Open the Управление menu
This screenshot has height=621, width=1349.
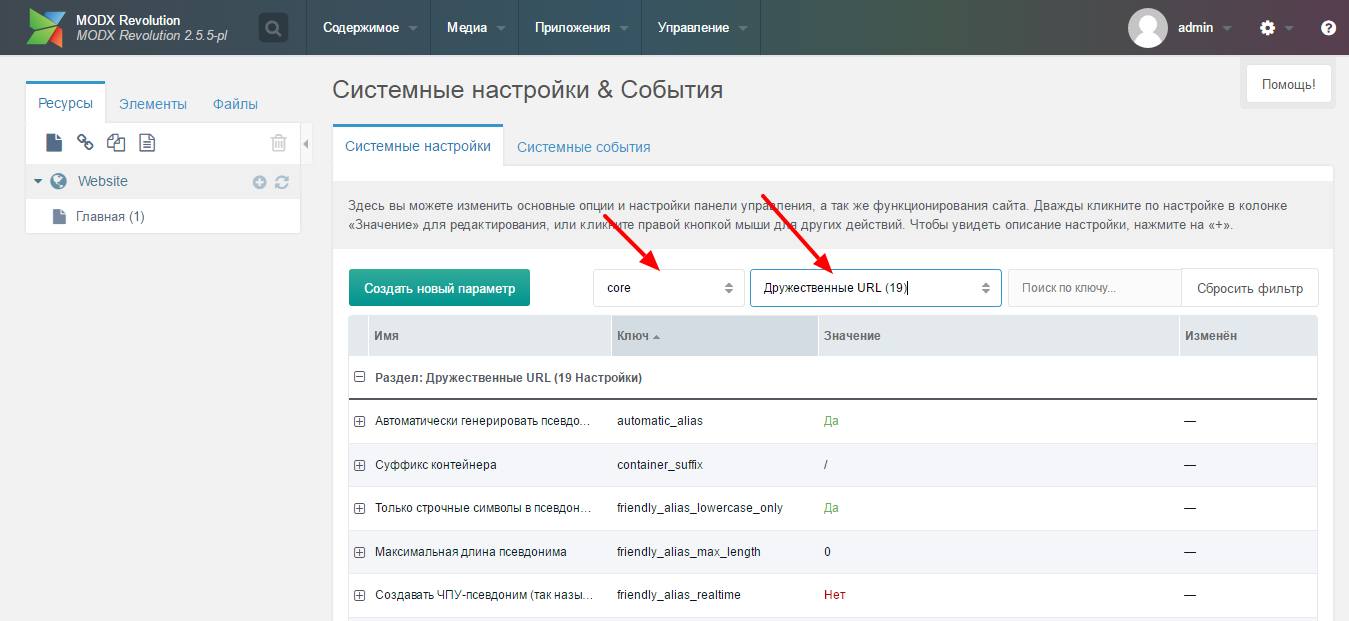pos(702,28)
